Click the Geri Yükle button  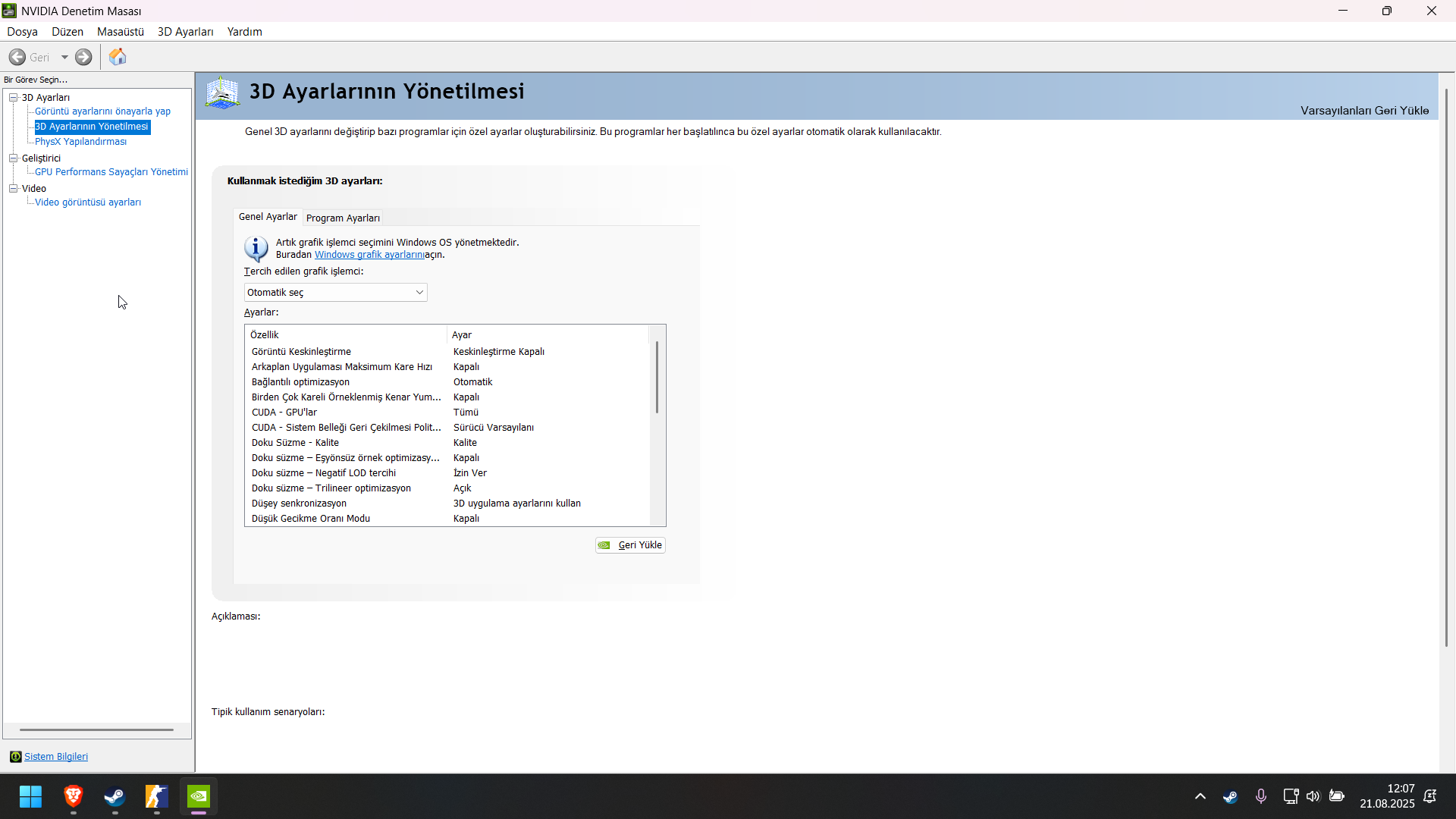pos(630,545)
